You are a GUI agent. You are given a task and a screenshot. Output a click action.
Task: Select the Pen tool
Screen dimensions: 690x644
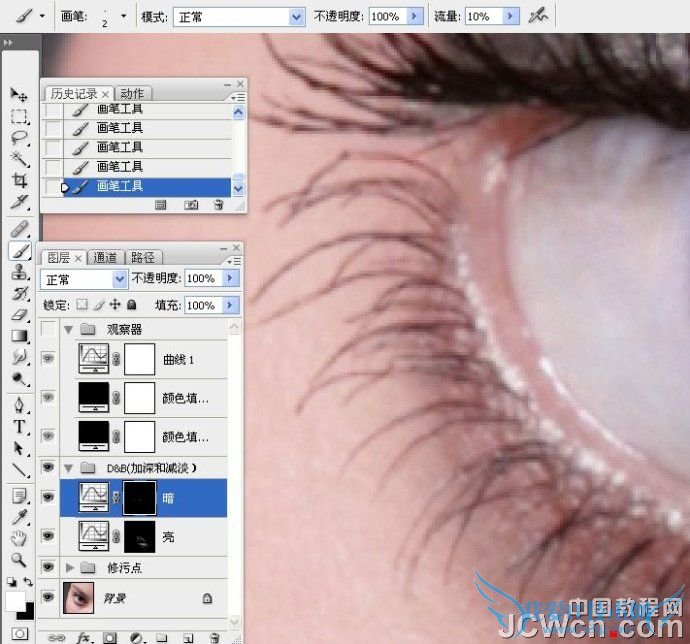click(18, 405)
